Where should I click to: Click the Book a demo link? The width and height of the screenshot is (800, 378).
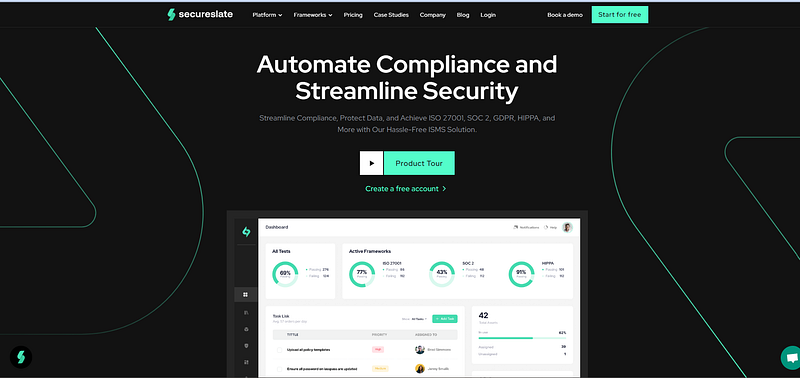(565, 15)
